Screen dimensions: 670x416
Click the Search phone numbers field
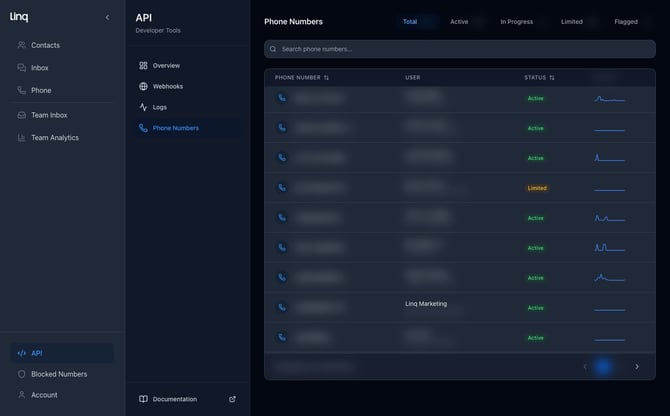(x=460, y=48)
